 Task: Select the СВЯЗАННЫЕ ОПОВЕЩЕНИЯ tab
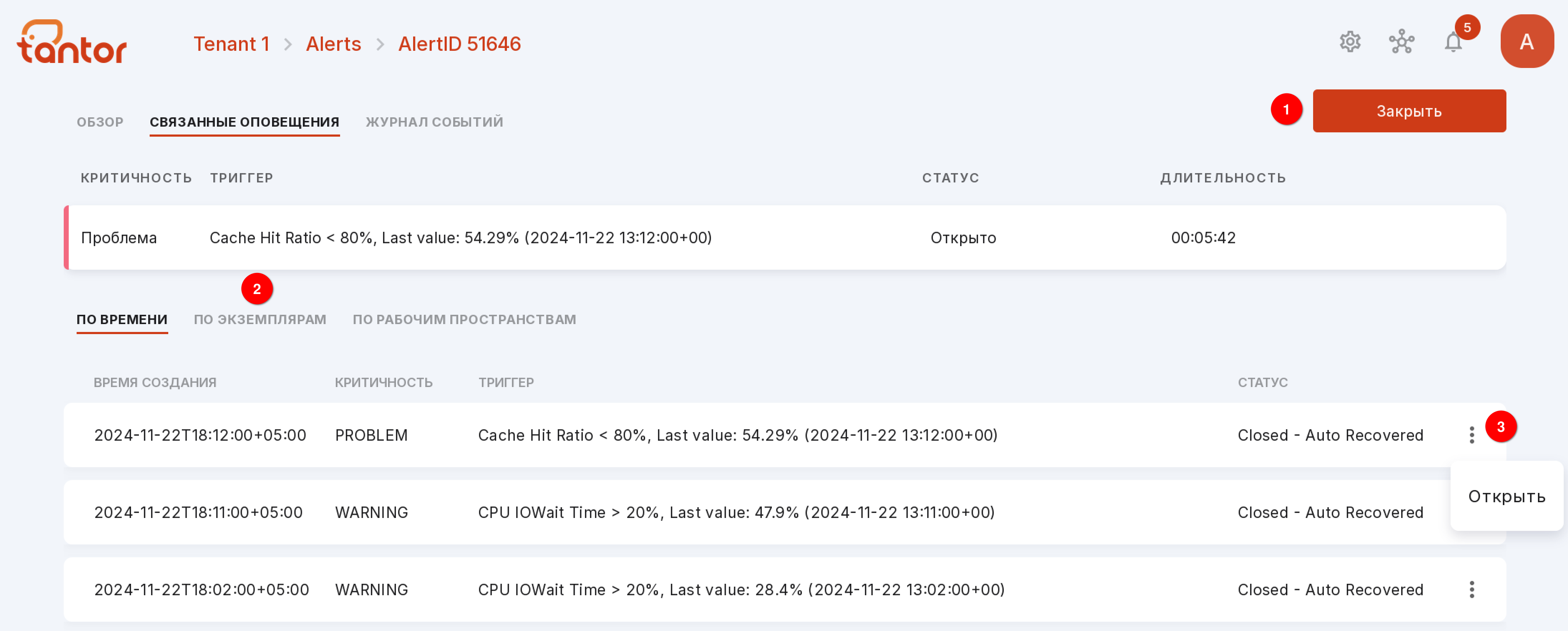click(x=244, y=122)
